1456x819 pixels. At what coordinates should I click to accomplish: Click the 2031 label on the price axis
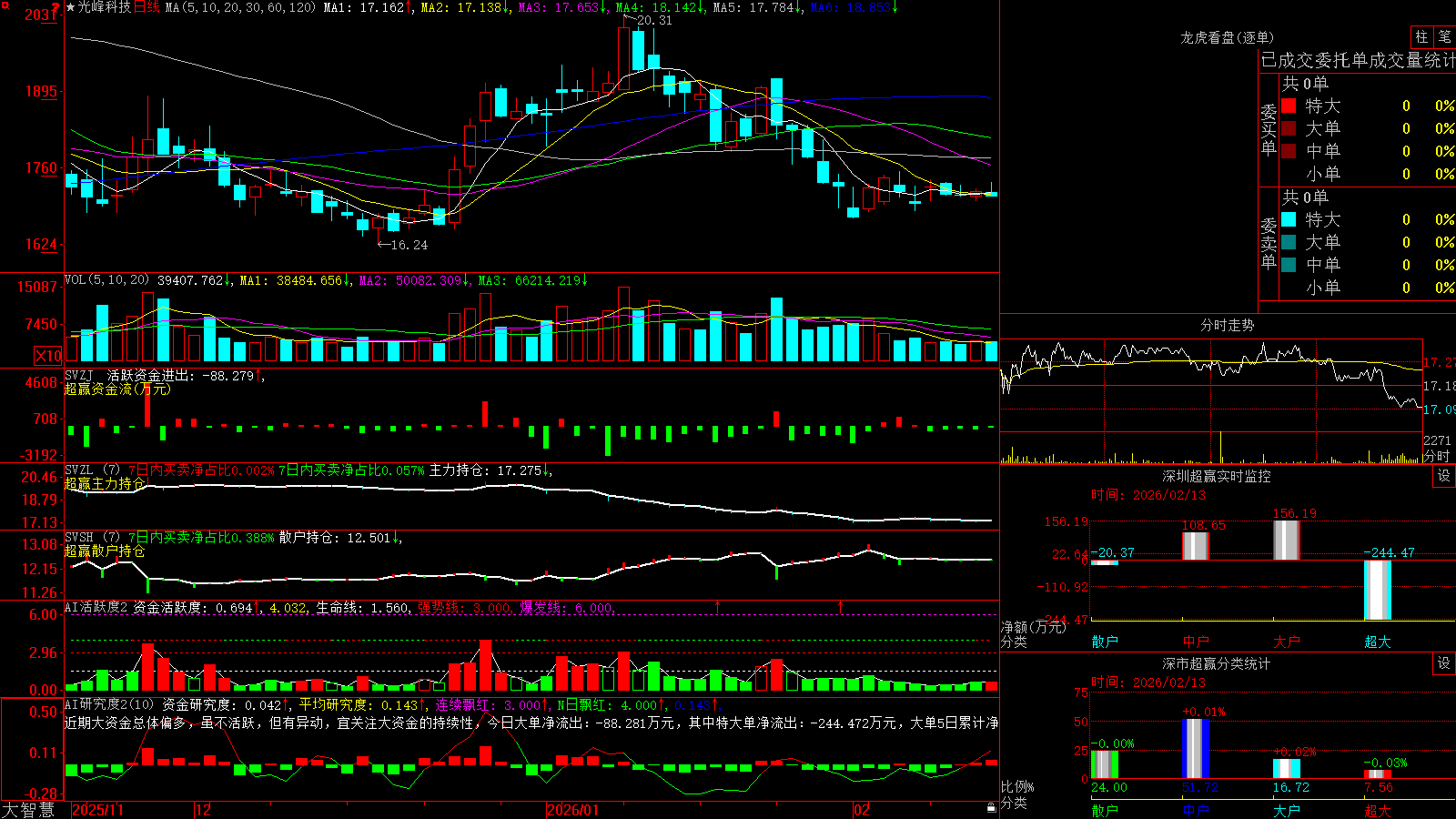41,15
